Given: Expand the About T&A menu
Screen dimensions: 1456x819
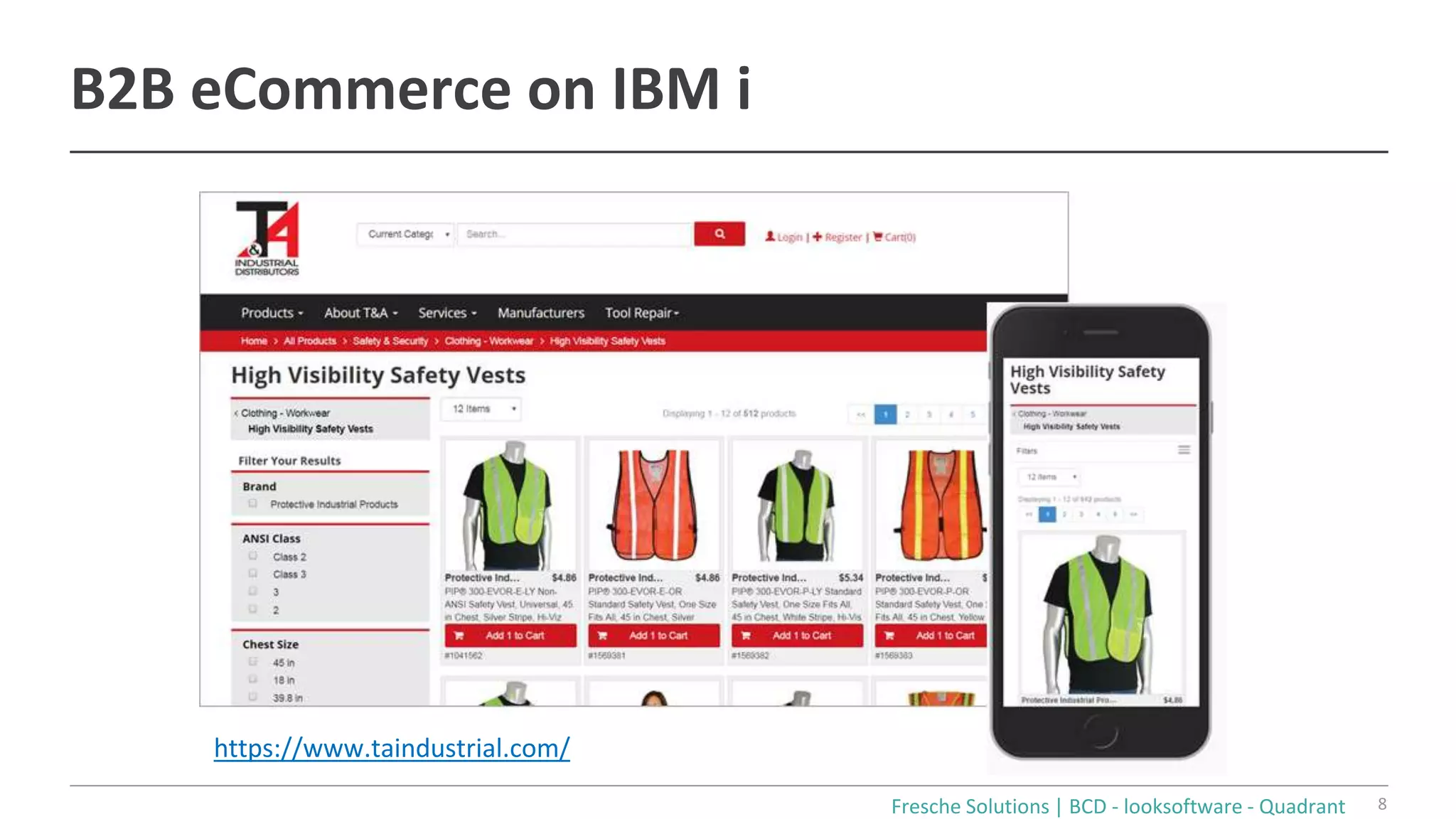Looking at the screenshot, I should 361,313.
